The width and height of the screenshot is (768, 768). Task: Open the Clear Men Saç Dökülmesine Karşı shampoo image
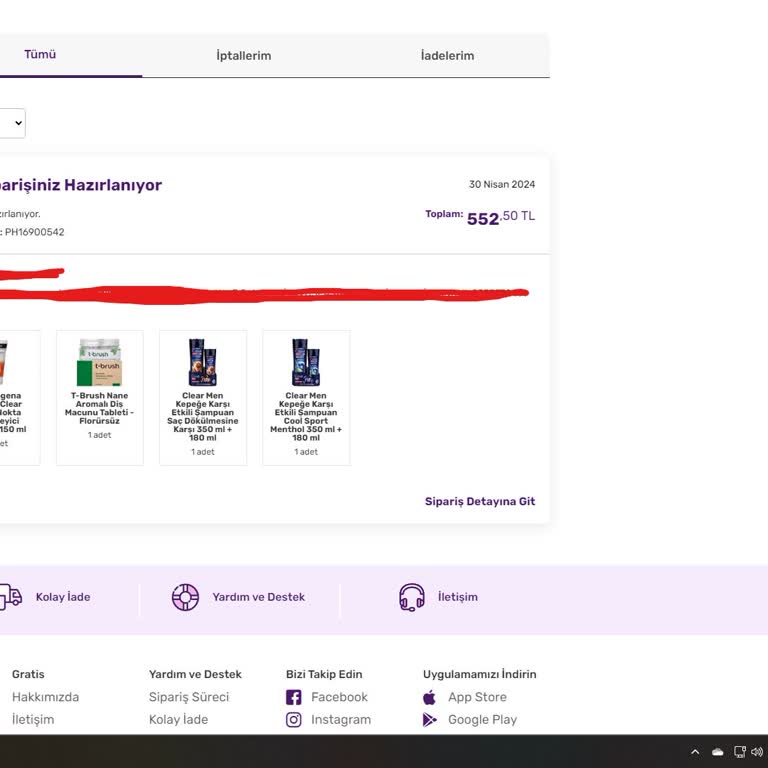[203, 362]
